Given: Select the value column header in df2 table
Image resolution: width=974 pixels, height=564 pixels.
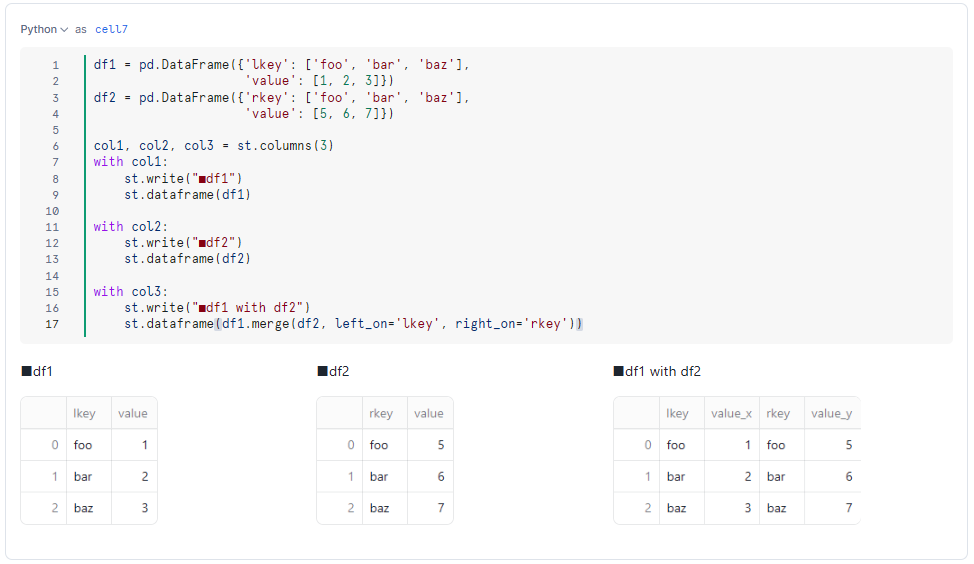Looking at the screenshot, I should pyautogui.click(x=430, y=413).
